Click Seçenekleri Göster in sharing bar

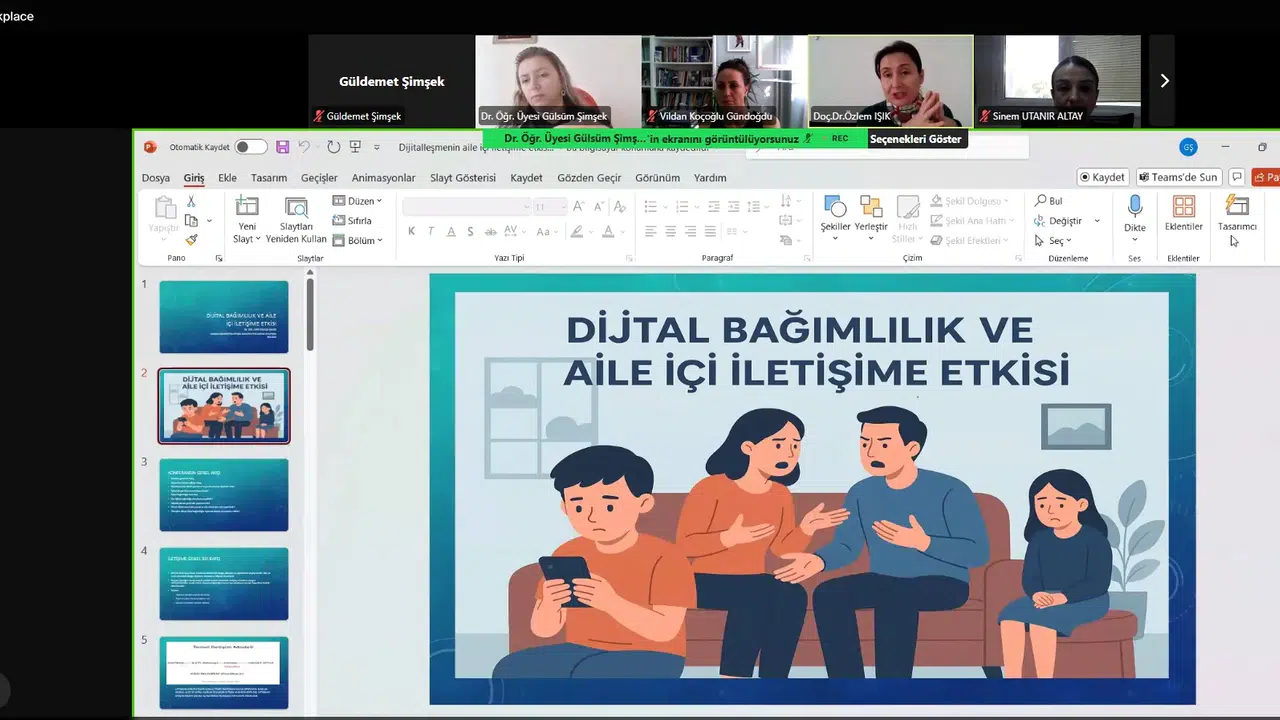[915, 139]
